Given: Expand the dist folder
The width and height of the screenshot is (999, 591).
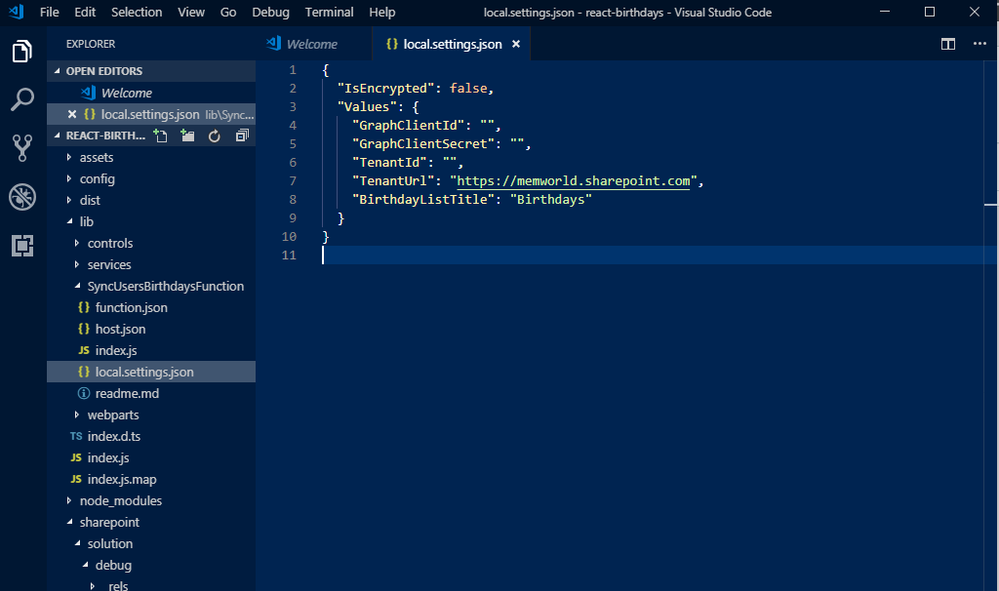Looking at the screenshot, I should point(152,200).
